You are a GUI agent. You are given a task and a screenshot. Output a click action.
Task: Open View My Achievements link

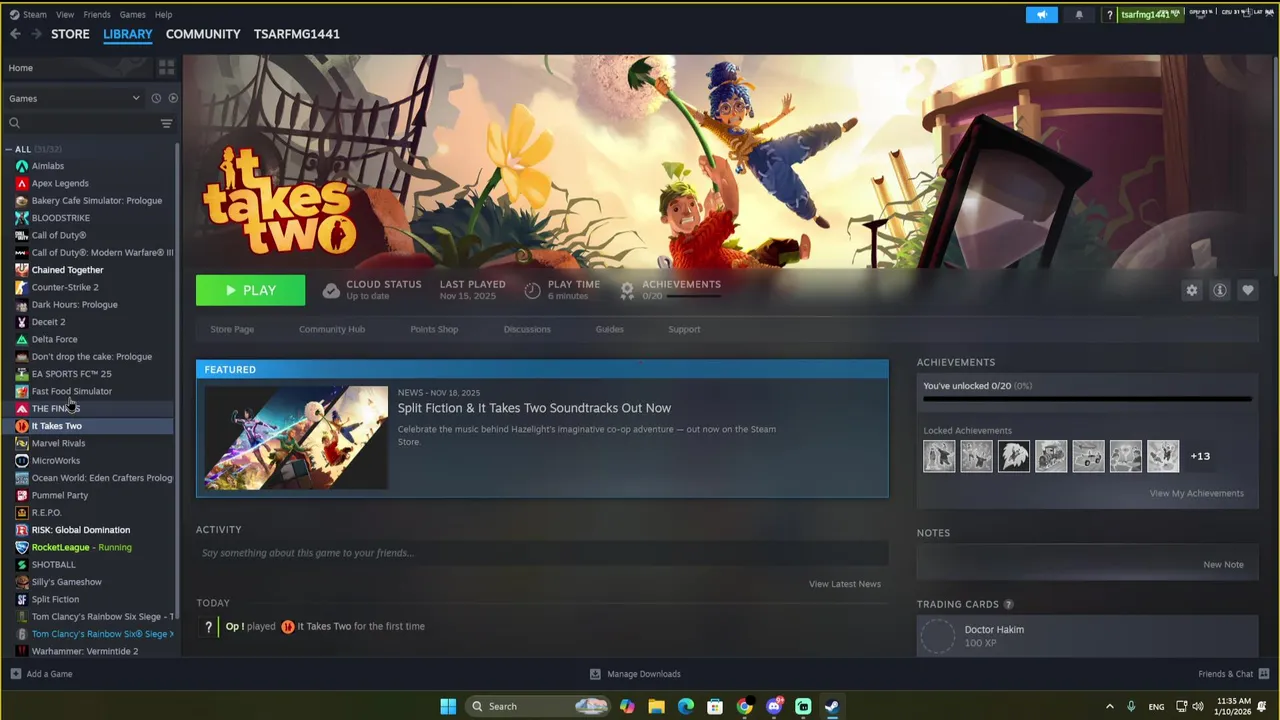[x=1196, y=493]
